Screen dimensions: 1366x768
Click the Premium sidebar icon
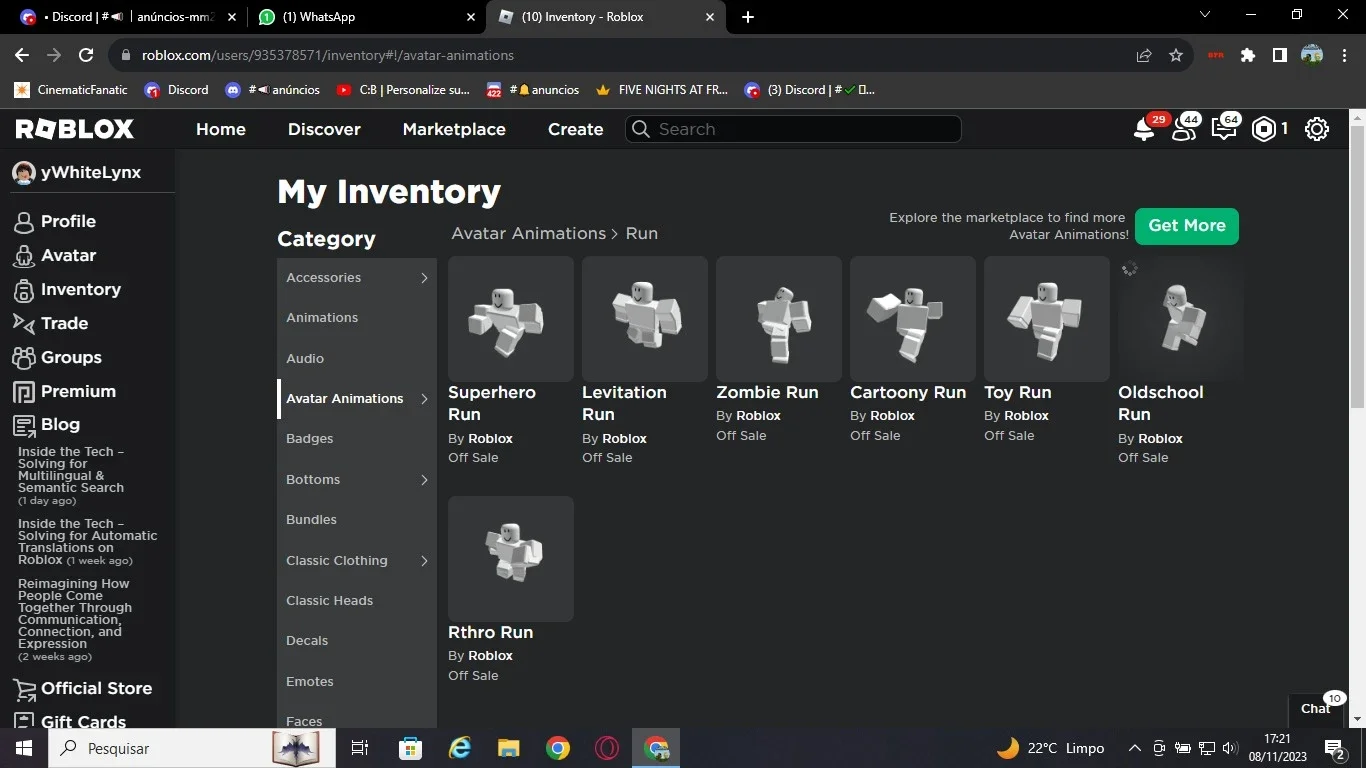24,391
